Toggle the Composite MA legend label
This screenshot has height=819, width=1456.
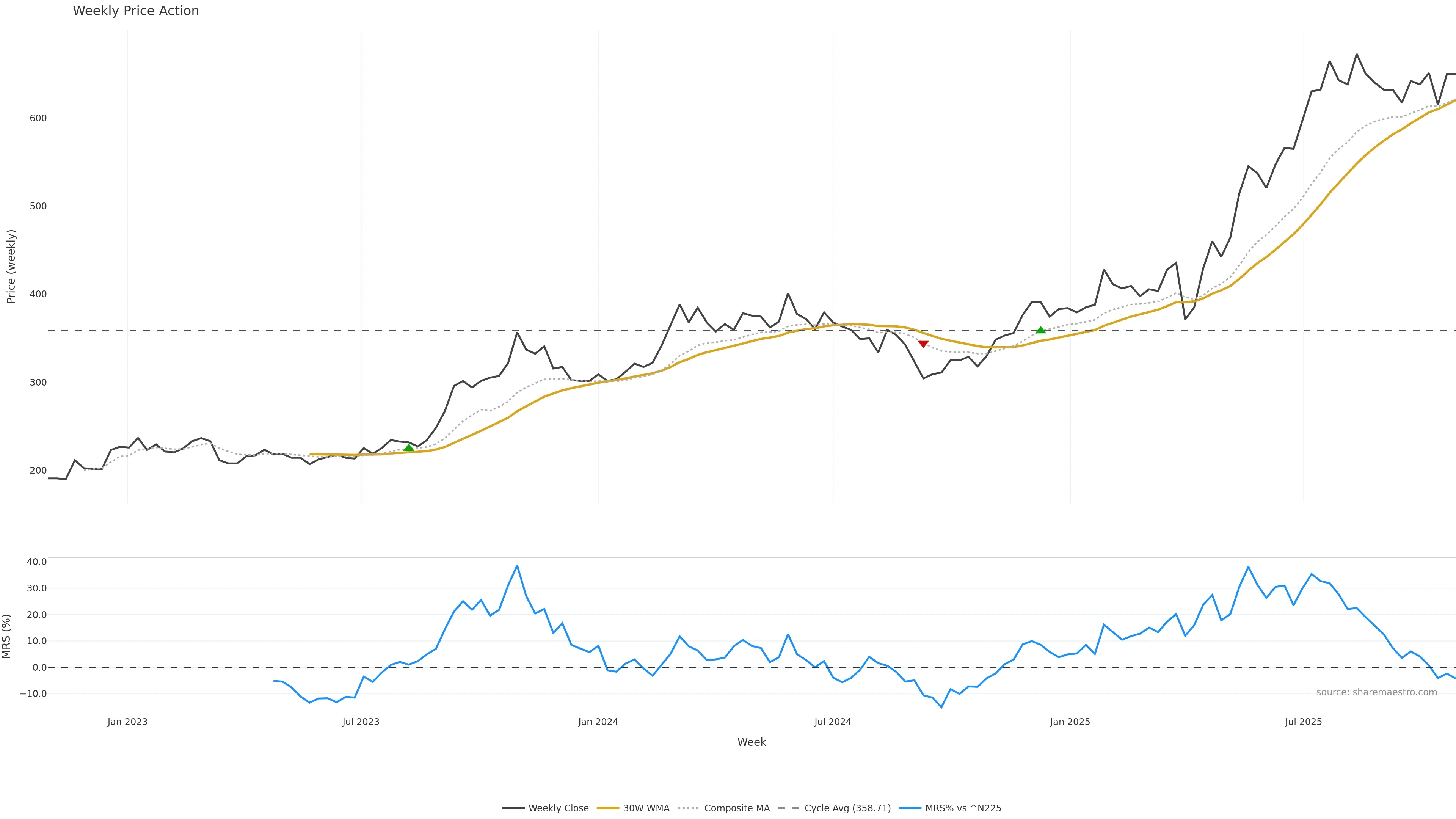point(736,808)
